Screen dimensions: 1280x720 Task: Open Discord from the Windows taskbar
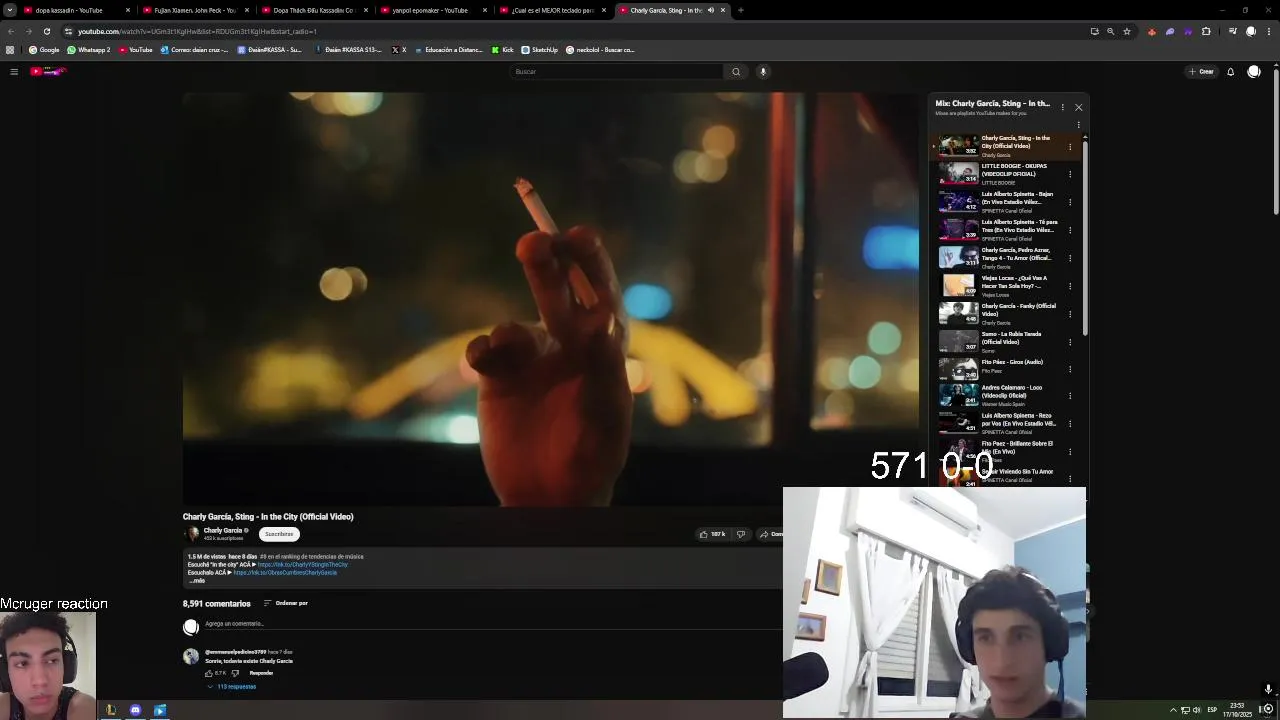(135, 710)
